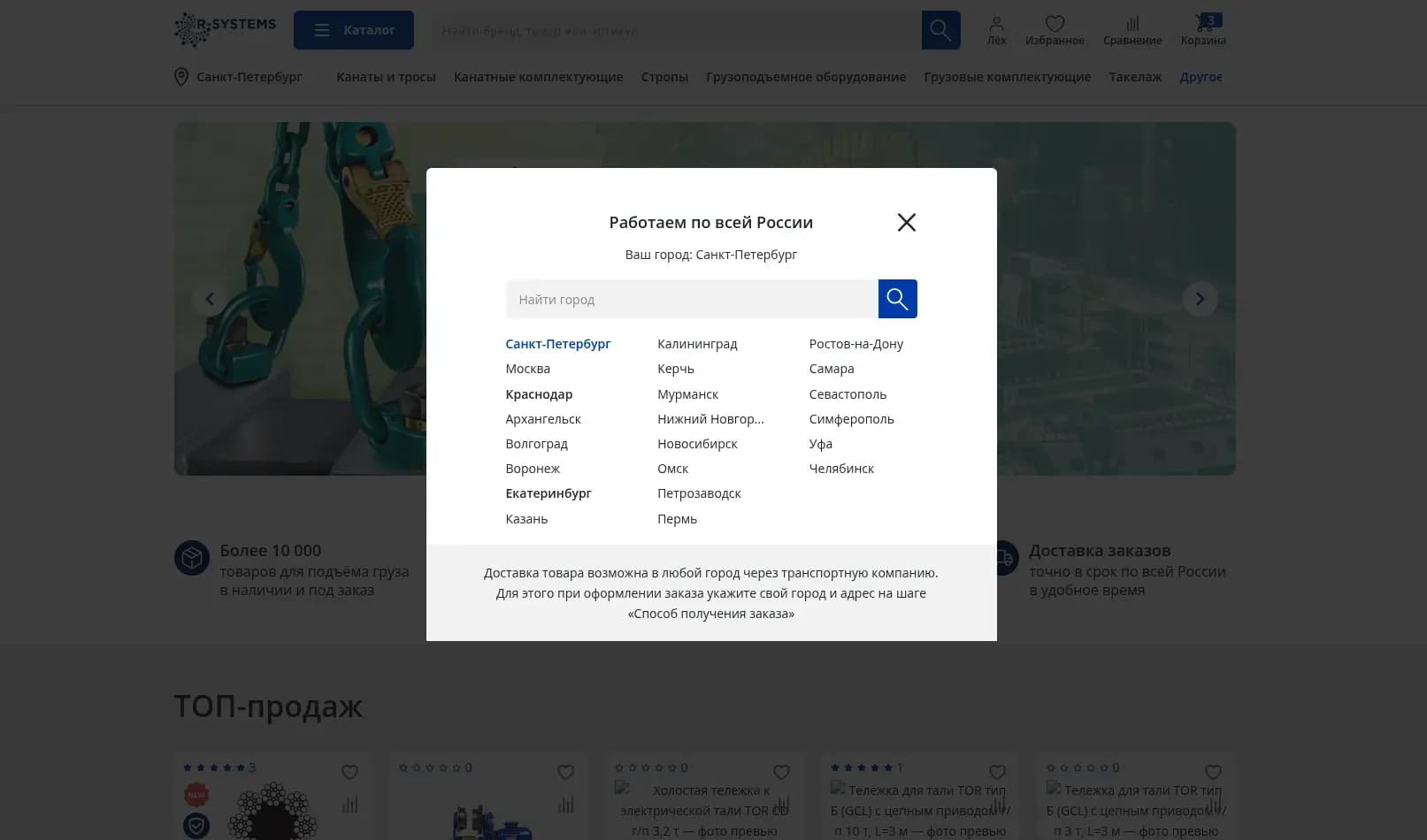Choose Самара from city list
Viewport: 1427px width, 840px height.
tap(832, 369)
